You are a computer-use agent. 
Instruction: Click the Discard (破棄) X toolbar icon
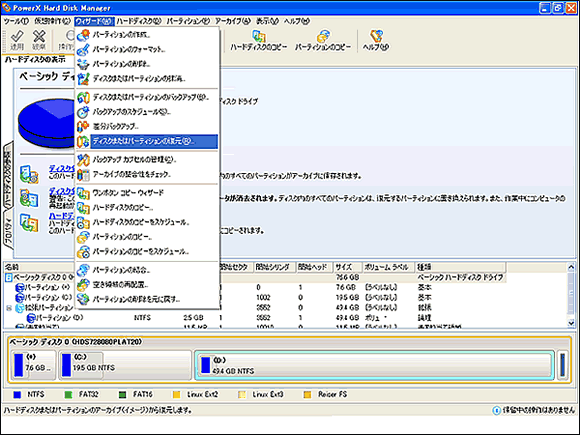39,37
